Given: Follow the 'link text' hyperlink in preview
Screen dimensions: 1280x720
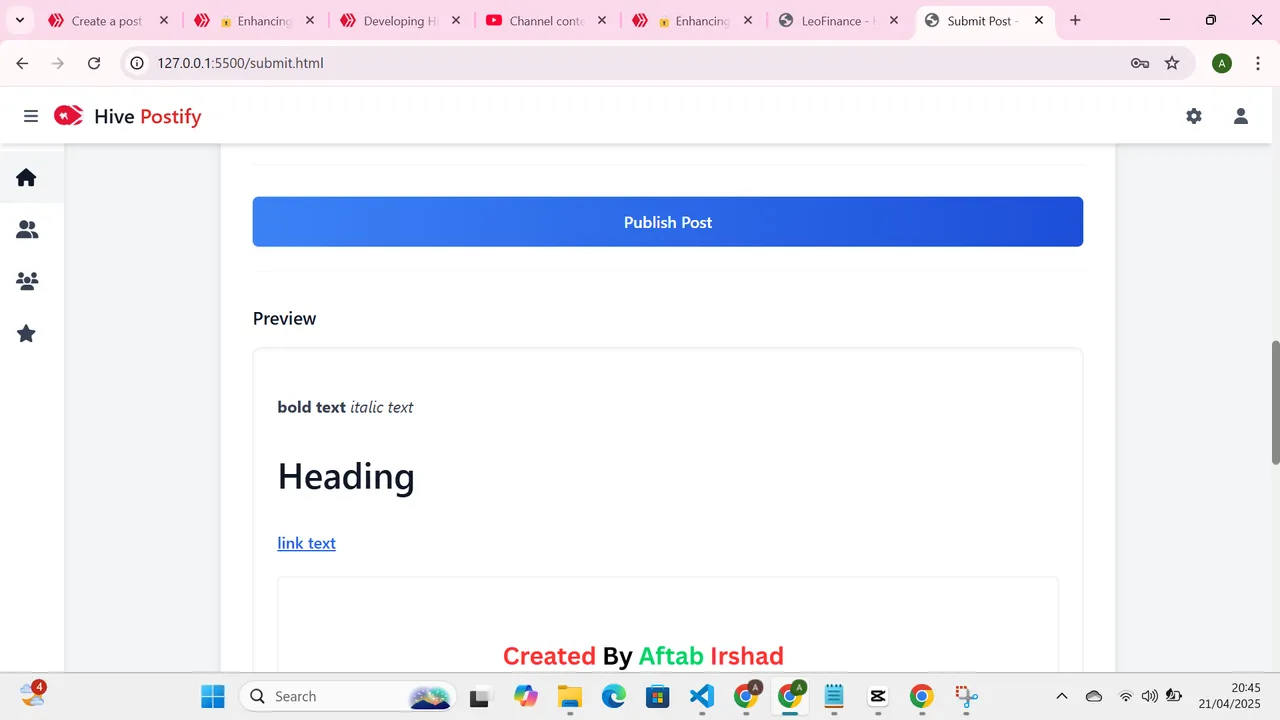Looking at the screenshot, I should 306,543.
